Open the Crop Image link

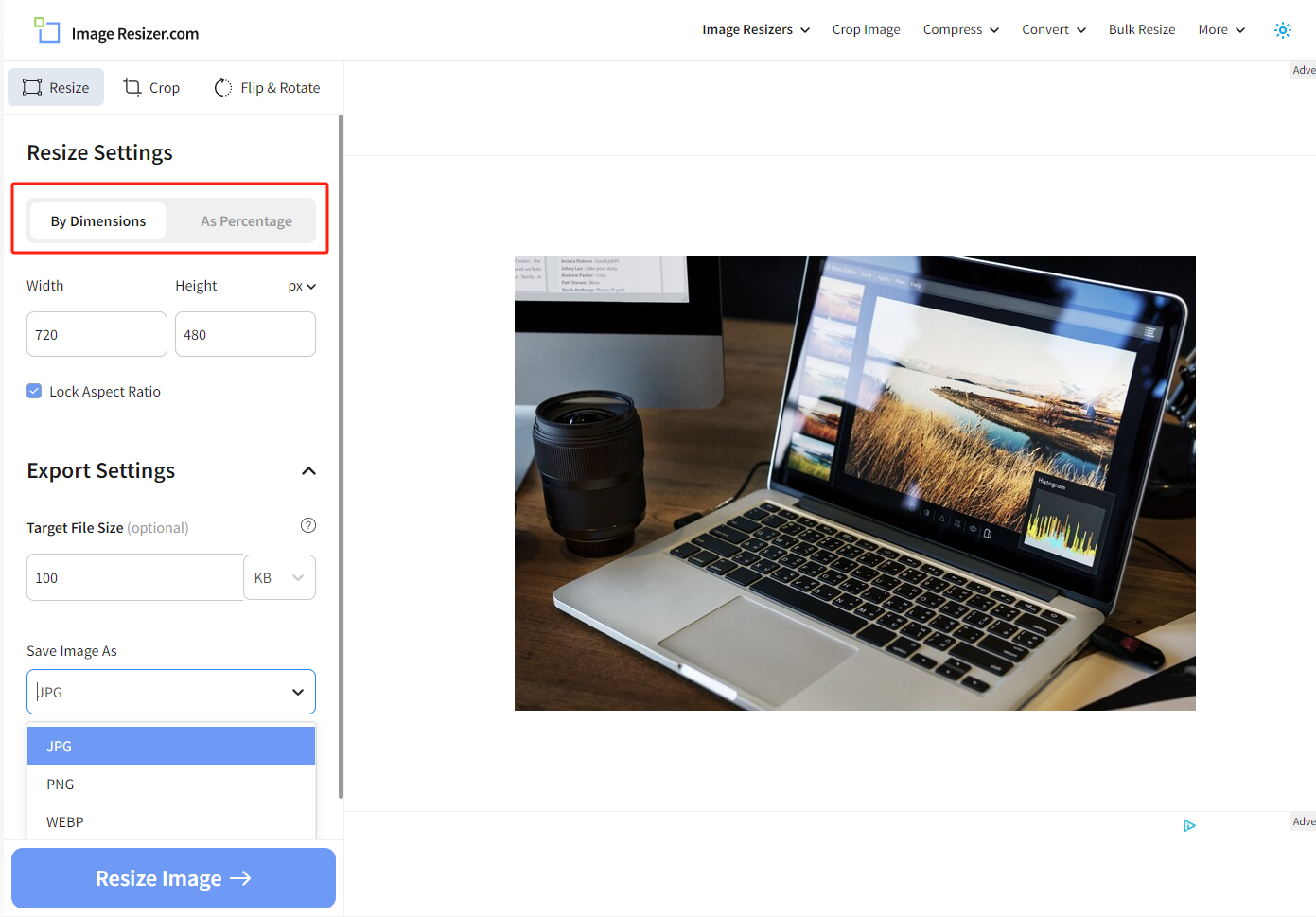[866, 29]
